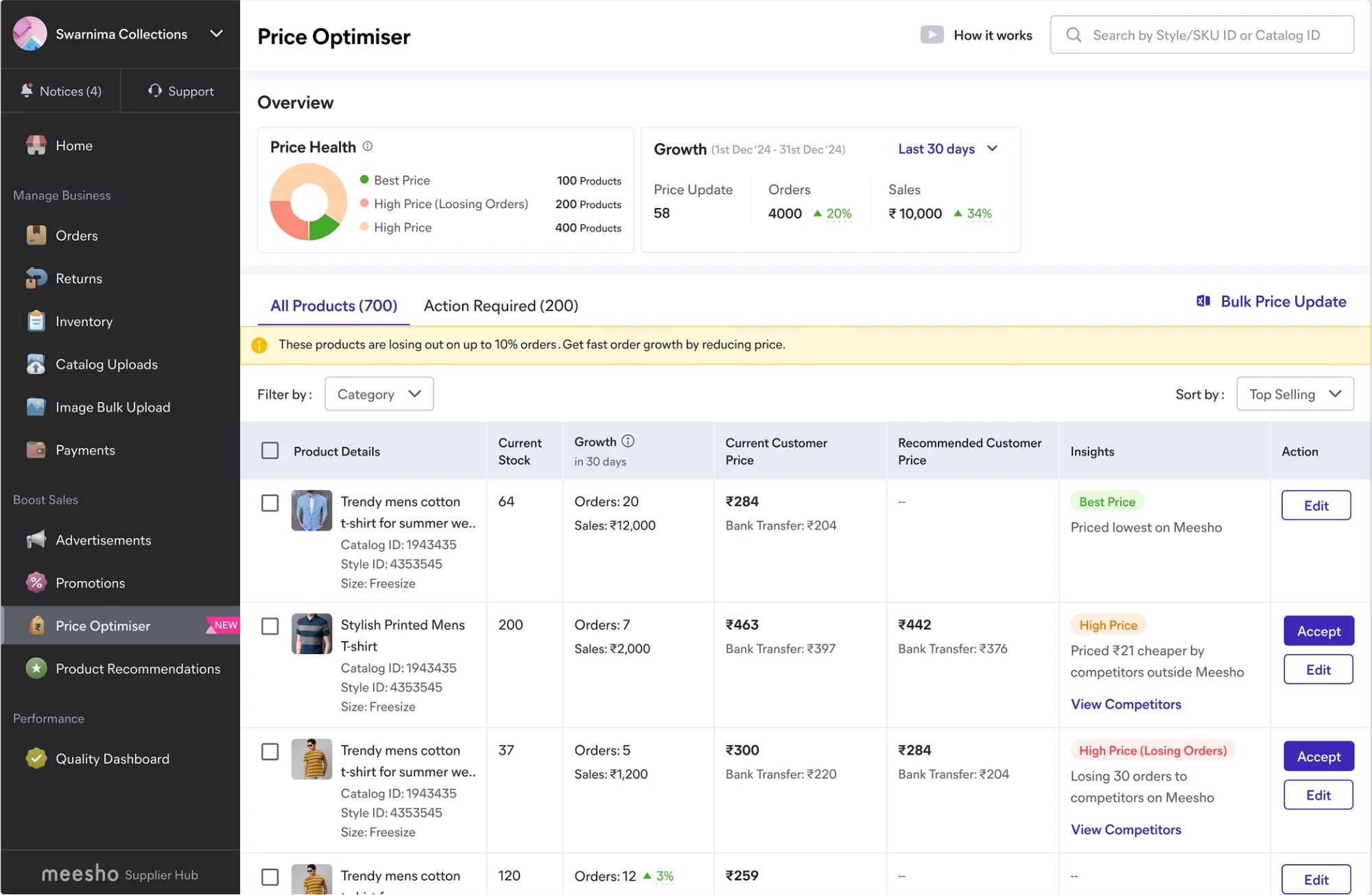Click Price Health info icon
Image resolution: width=1372 pixels, height=895 pixels.
[x=368, y=146]
